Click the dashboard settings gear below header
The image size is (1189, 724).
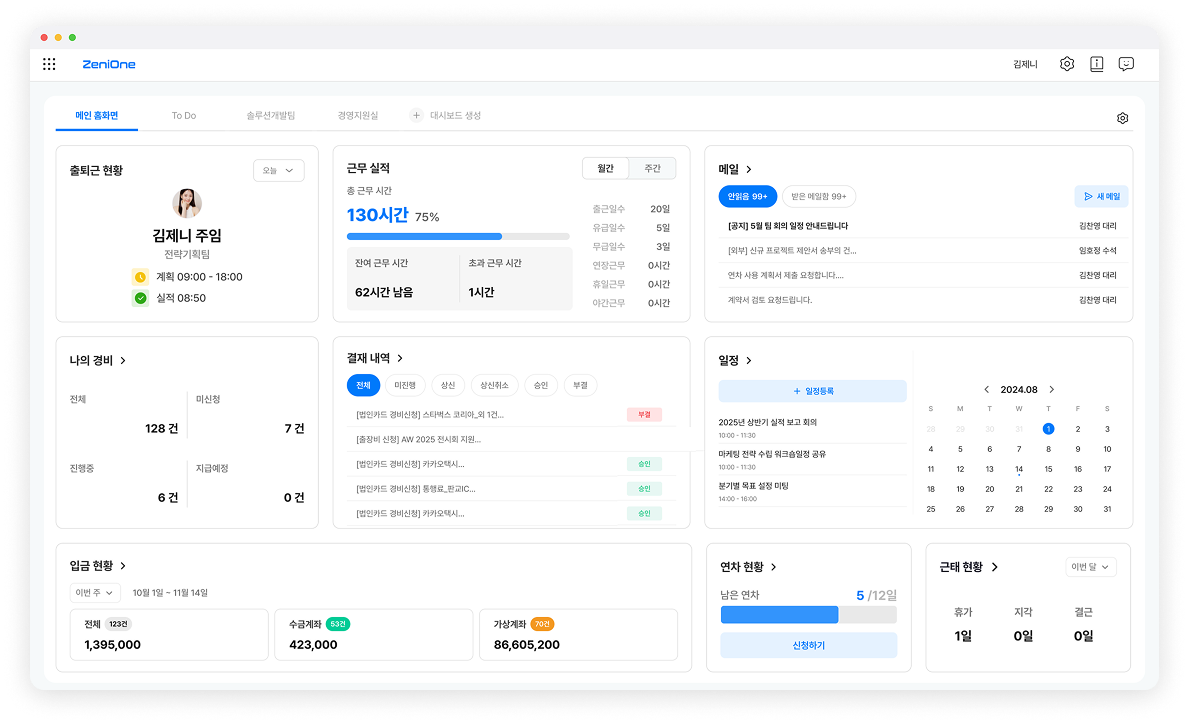pyautogui.click(x=1123, y=118)
